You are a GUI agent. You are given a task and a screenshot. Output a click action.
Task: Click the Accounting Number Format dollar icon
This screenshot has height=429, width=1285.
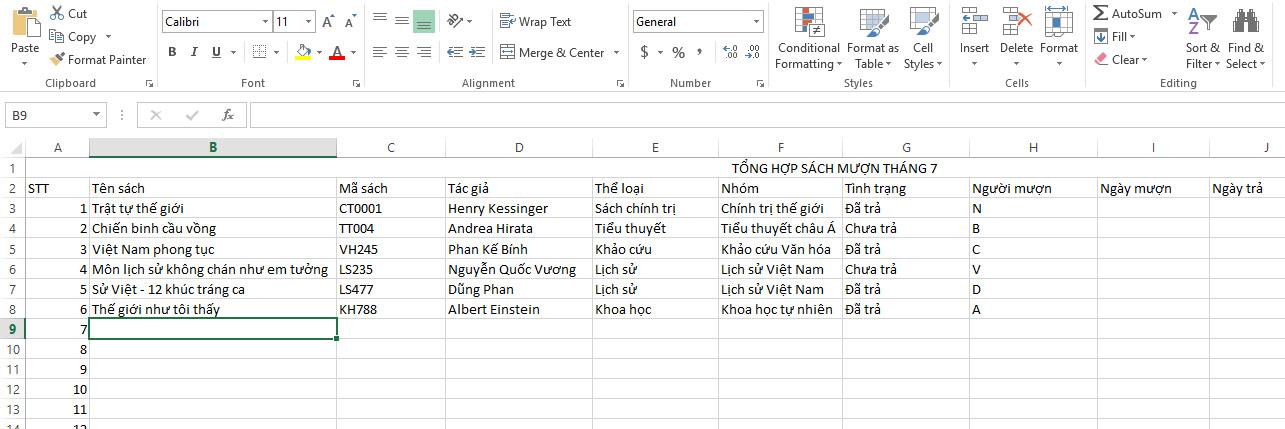click(644, 52)
